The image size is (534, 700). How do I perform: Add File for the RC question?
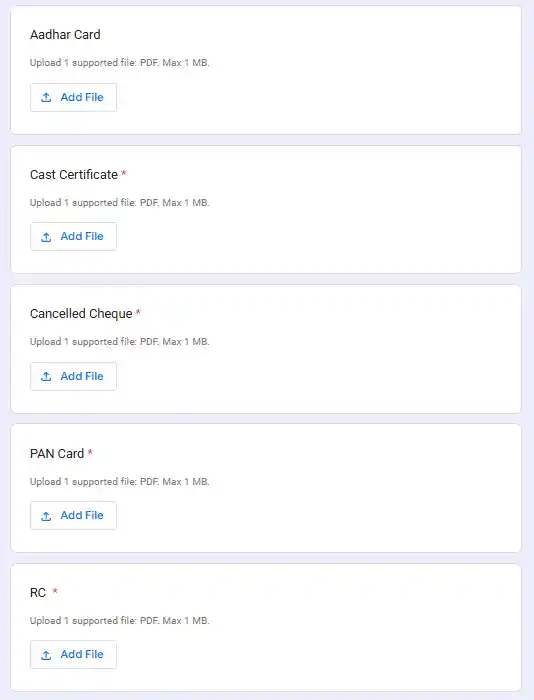click(x=74, y=655)
